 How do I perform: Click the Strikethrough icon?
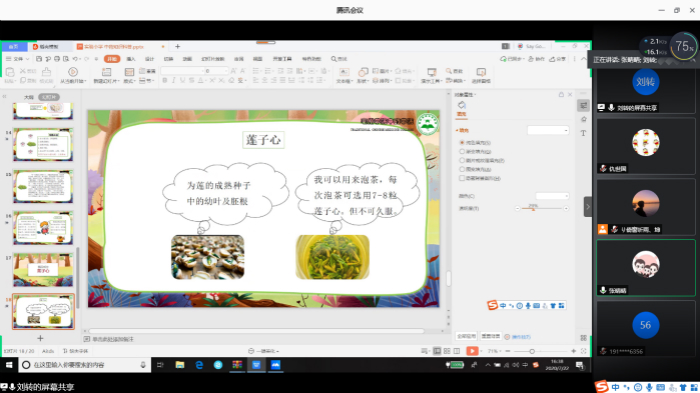coord(192,80)
